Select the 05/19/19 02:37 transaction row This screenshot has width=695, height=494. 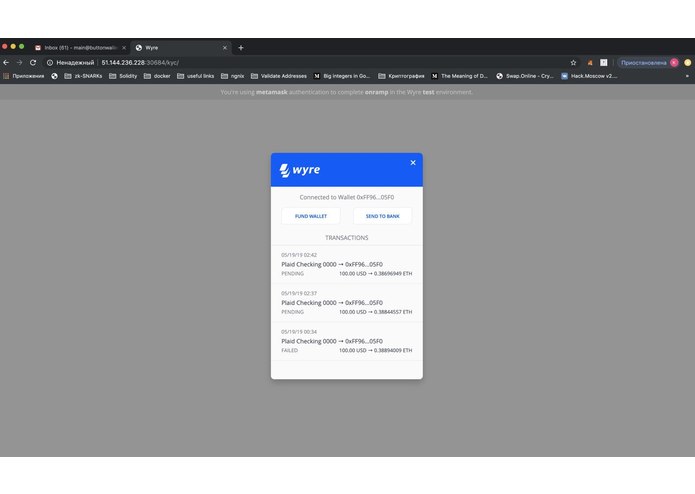coord(347,303)
